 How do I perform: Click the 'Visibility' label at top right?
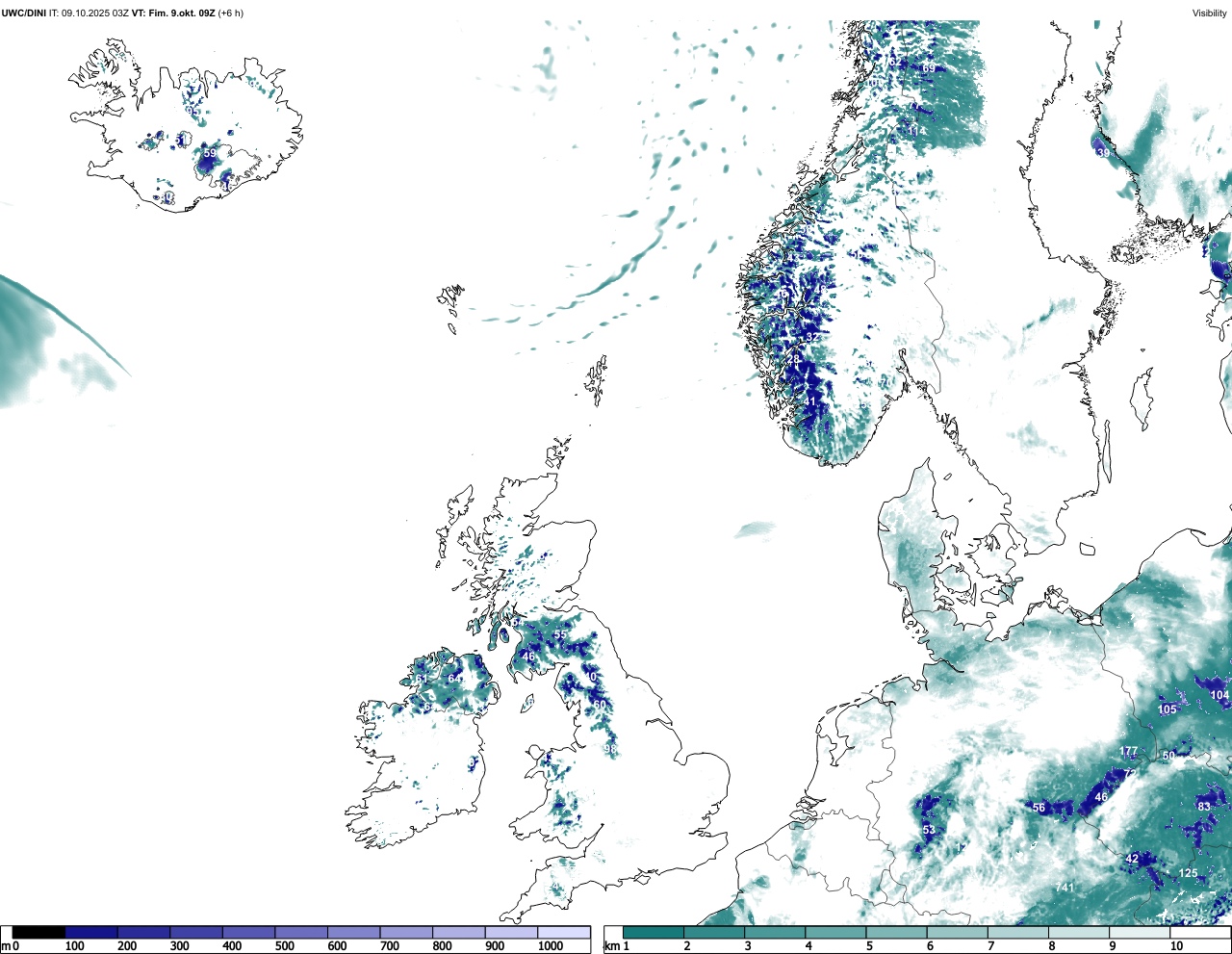click(x=1209, y=13)
